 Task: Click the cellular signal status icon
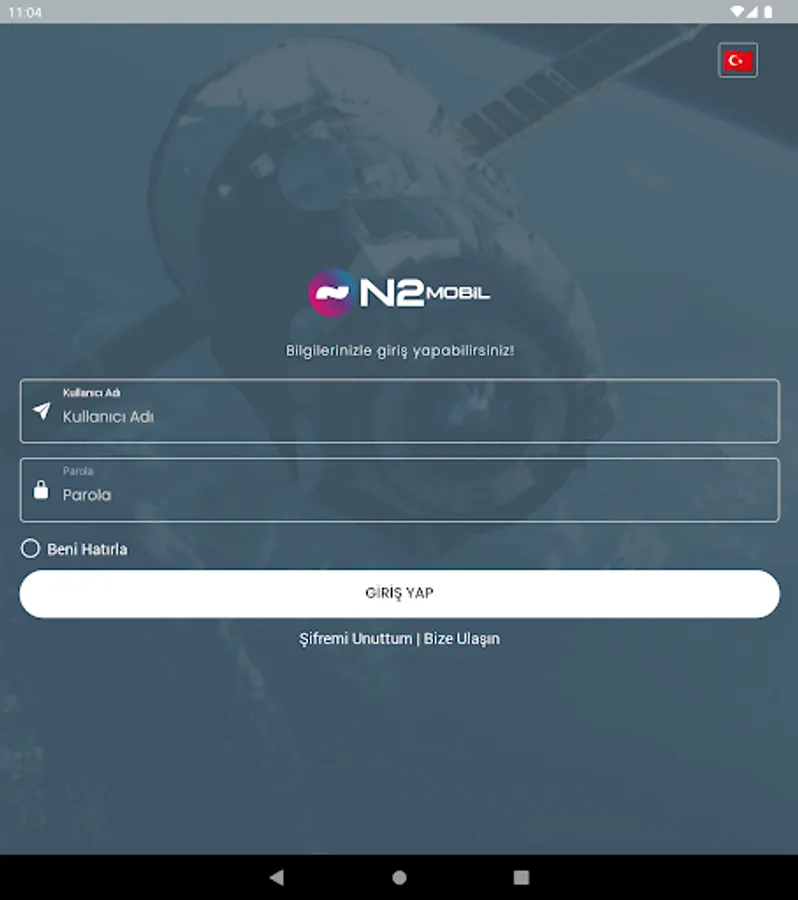coord(752,12)
